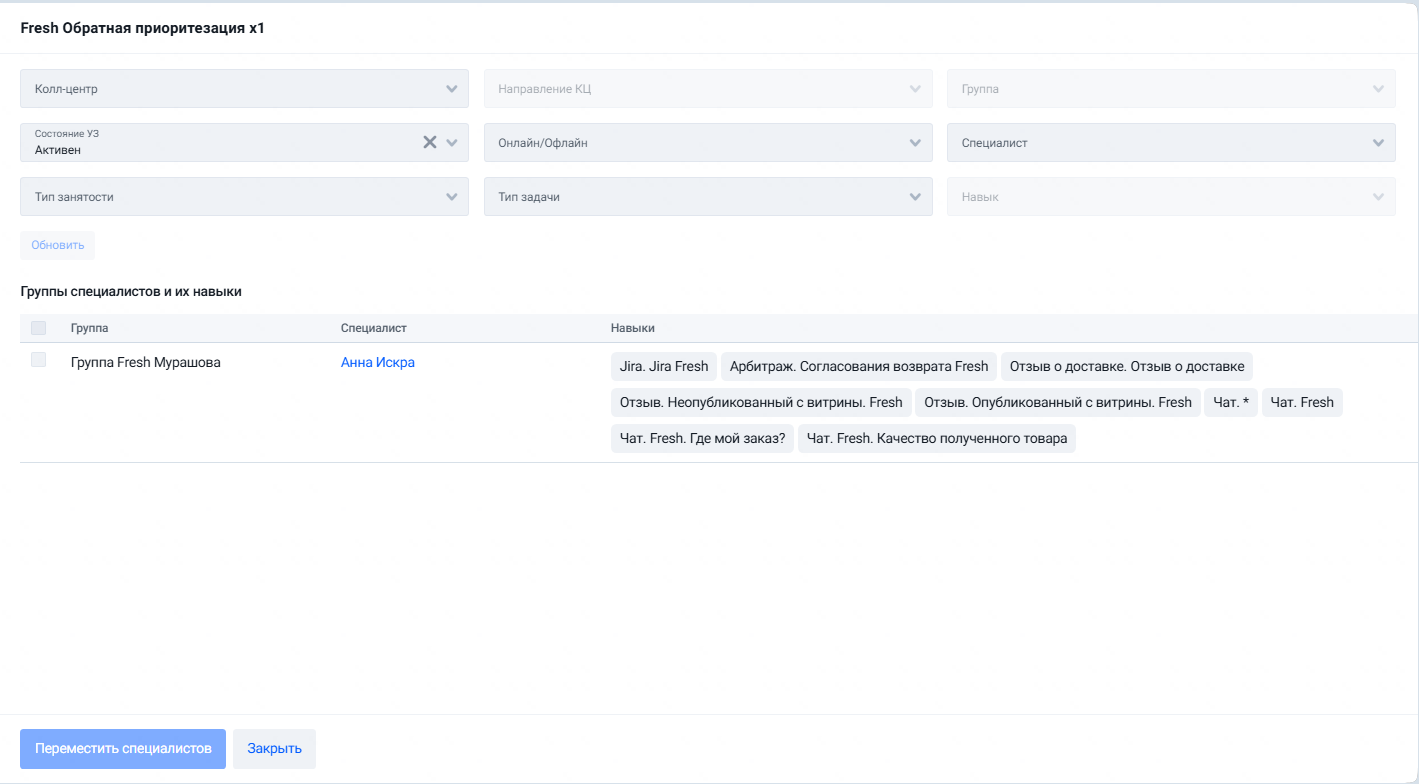Click the Группа column header
This screenshot has width=1419, height=784.
pos(89,328)
